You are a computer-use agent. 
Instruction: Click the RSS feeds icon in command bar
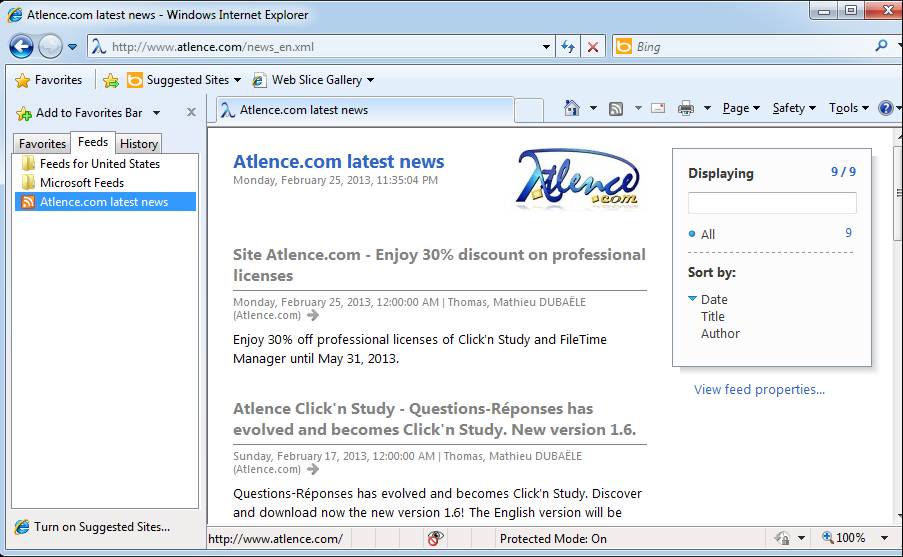[x=616, y=108]
